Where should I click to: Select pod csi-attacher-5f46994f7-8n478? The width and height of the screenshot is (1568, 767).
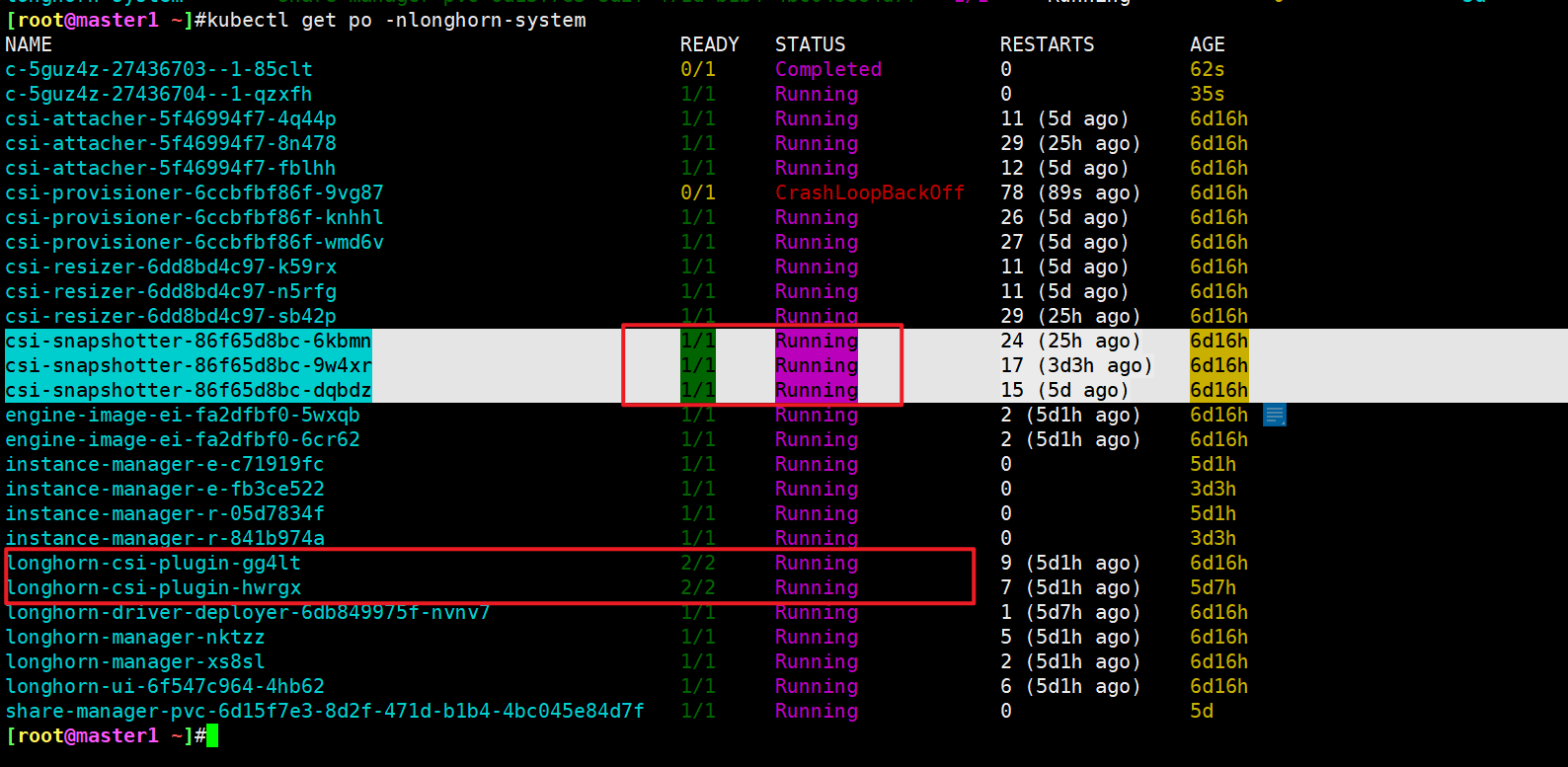click(x=171, y=143)
